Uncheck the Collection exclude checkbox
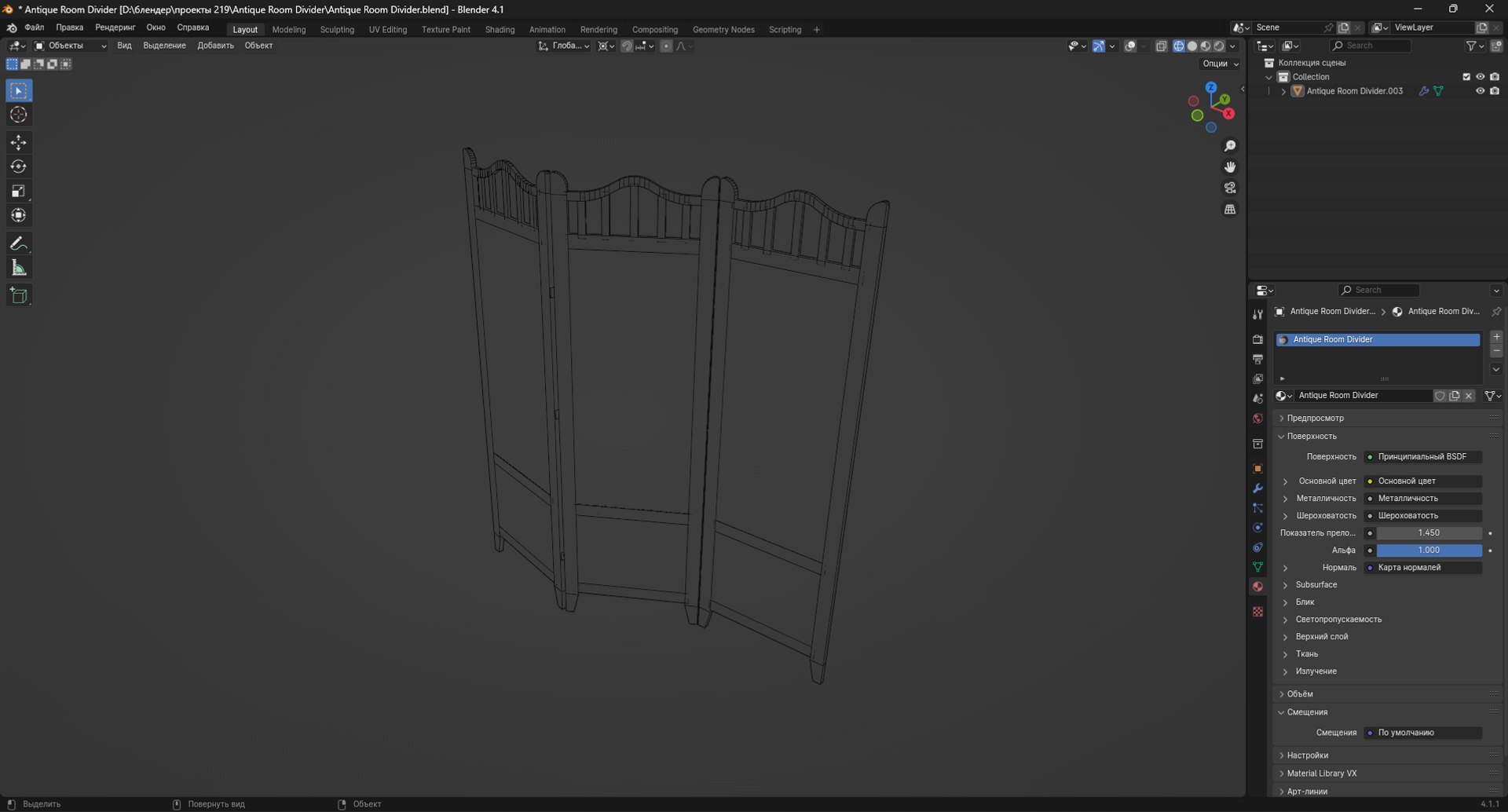1508x812 pixels. tap(1466, 77)
